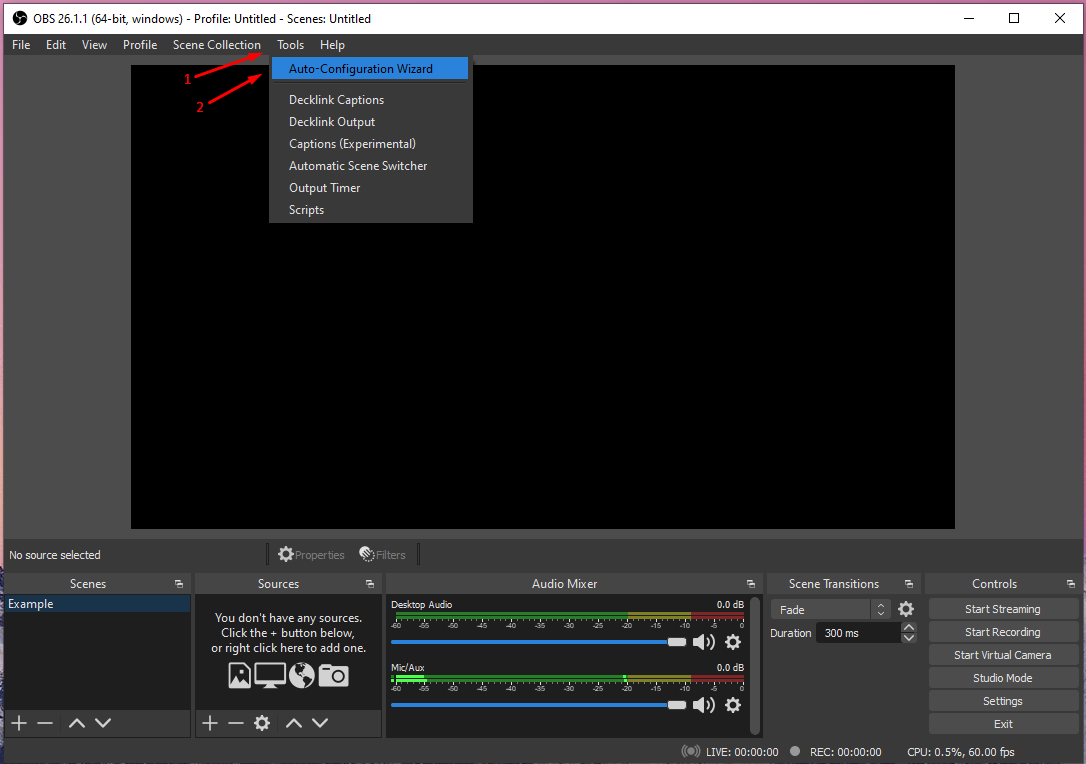The height and width of the screenshot is (764, 1086).
Task: Move scene down in Scenes list
Action: [103, 723]
